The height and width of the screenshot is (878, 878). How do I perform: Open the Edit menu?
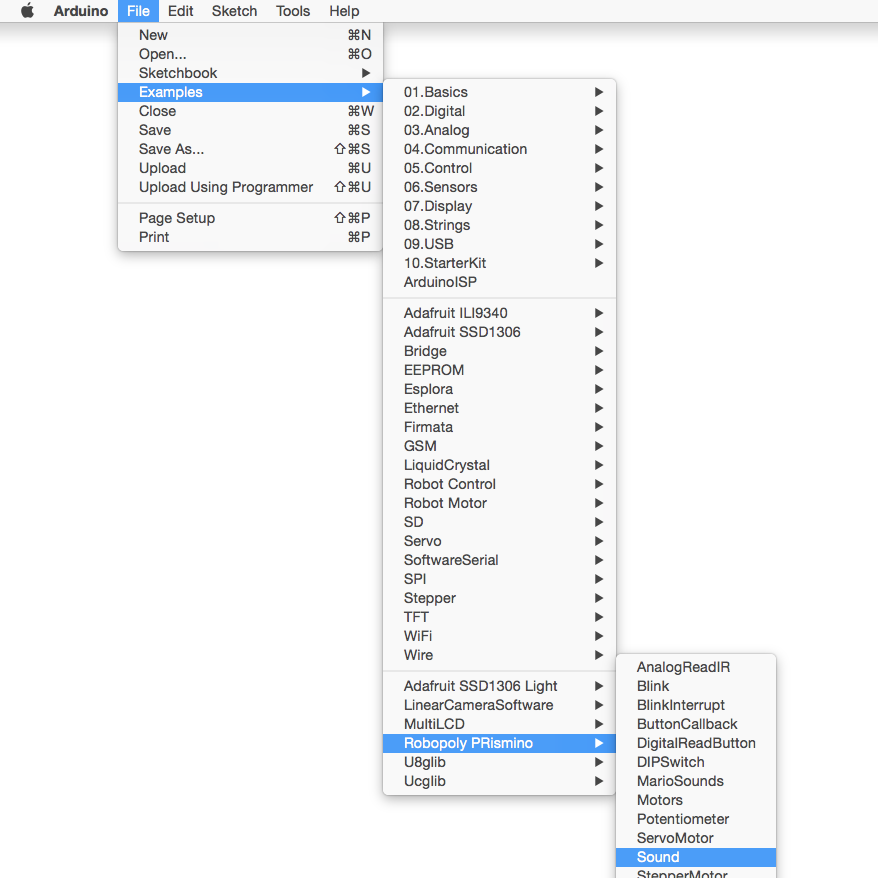181,11
